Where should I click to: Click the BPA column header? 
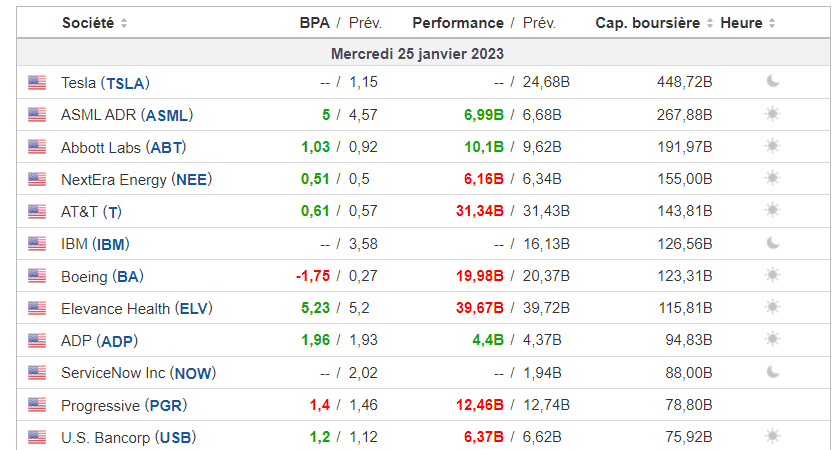pyautogui.click(x=314, y=23)
